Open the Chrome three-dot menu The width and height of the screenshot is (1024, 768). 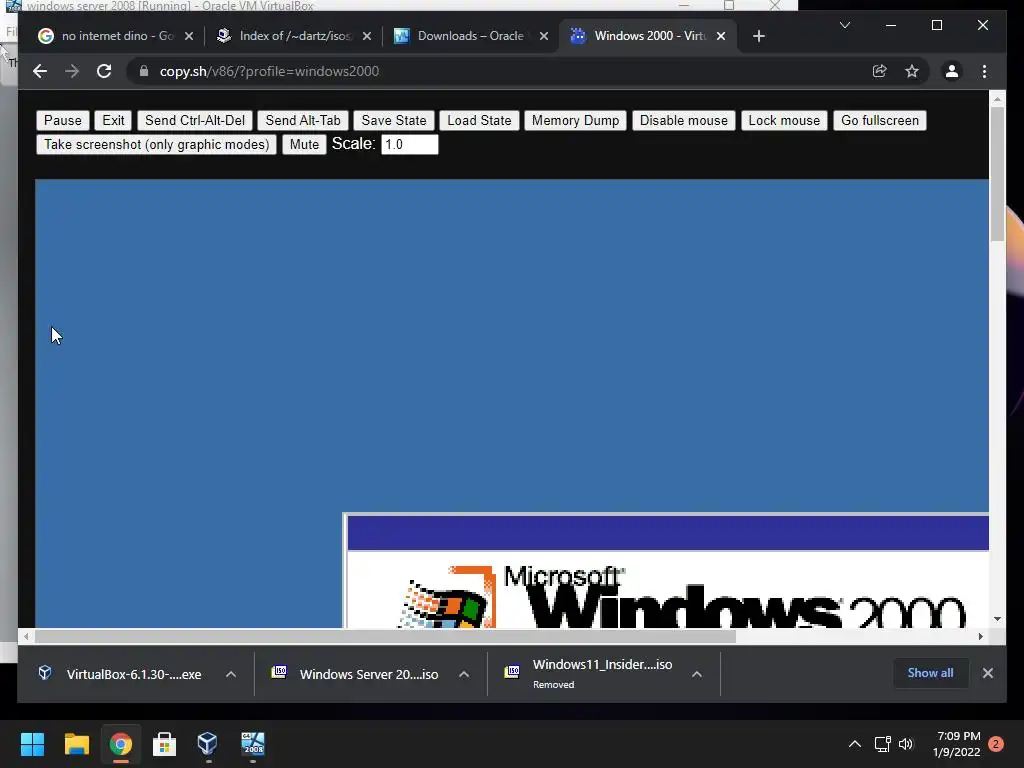[984, 71]
